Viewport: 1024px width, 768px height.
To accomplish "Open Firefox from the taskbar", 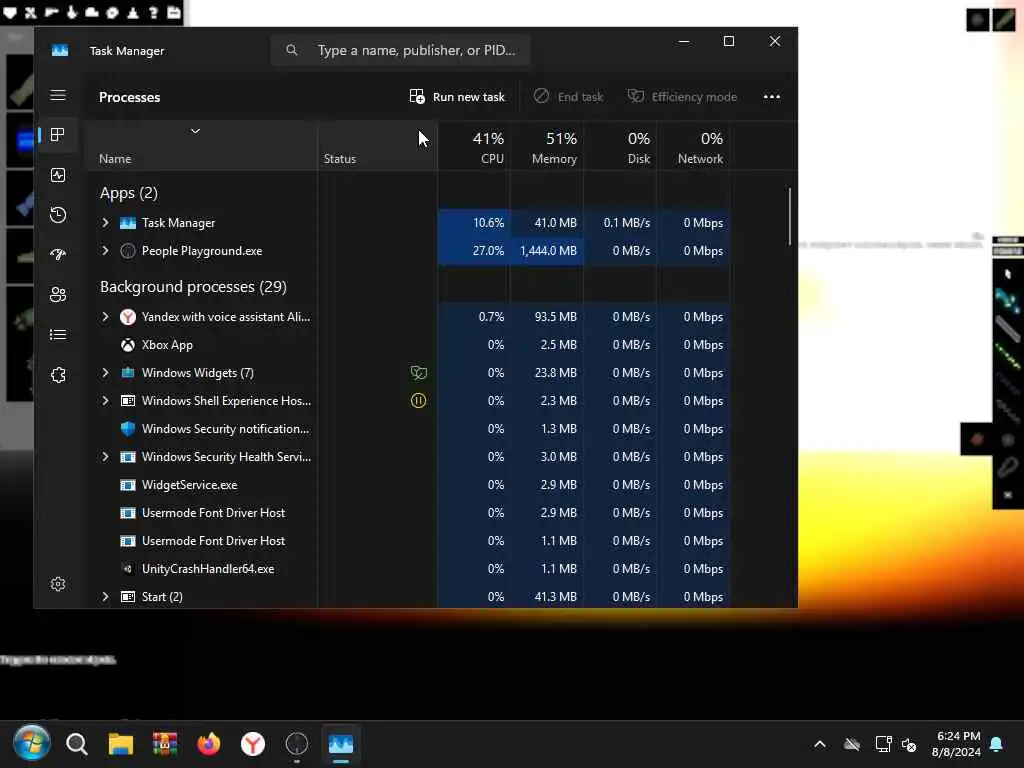I will pos(209,744).
